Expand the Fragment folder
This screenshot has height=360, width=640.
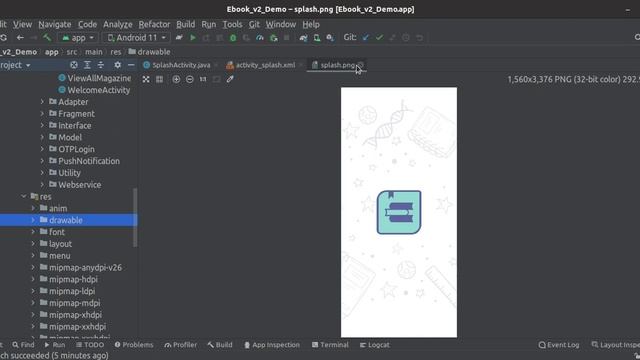tap(42, 113)
